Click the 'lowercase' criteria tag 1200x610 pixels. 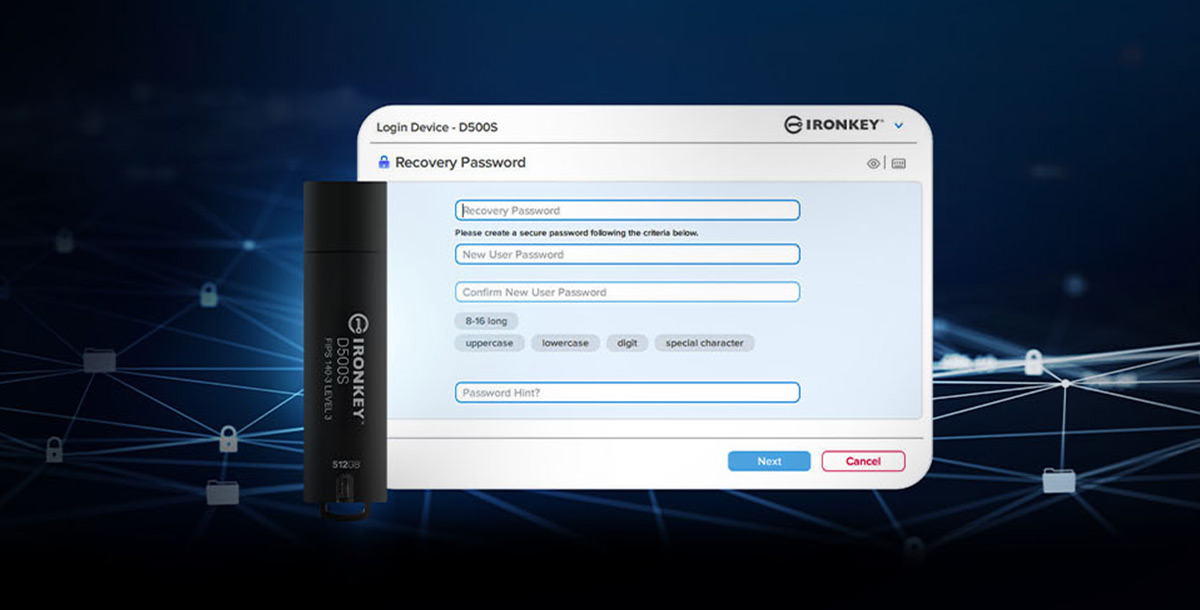pos(565,343)
